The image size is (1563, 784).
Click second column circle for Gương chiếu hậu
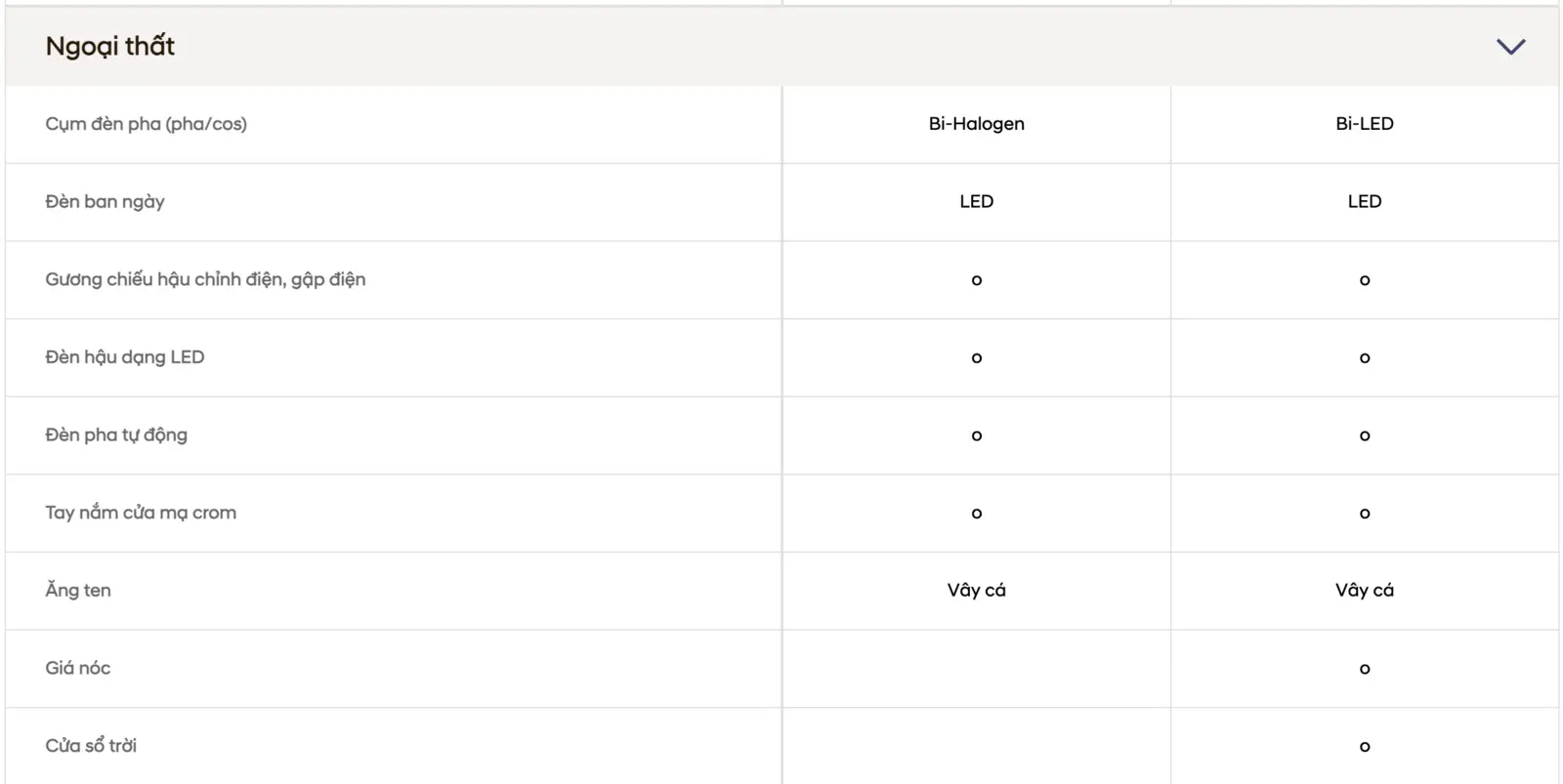1365,280
